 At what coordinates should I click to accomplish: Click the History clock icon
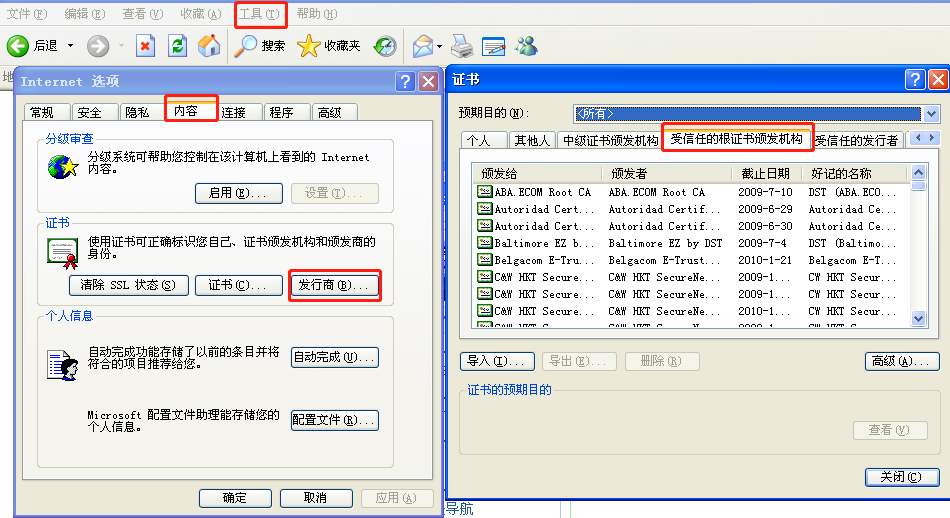click(385, 46)
